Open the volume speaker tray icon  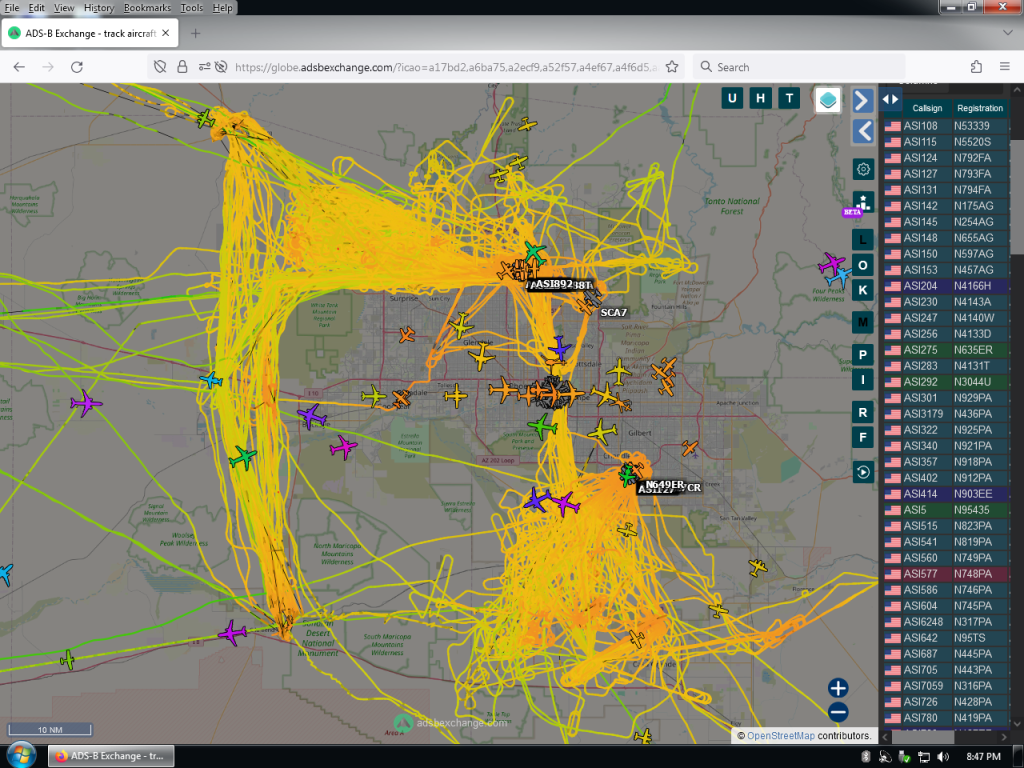pos(943,756)
